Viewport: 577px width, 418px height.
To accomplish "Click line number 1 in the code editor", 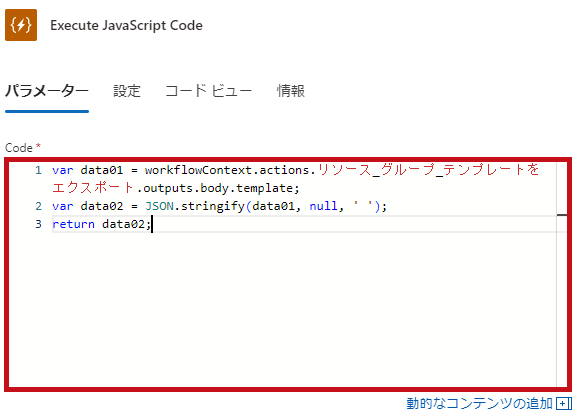I will [38, 170].
